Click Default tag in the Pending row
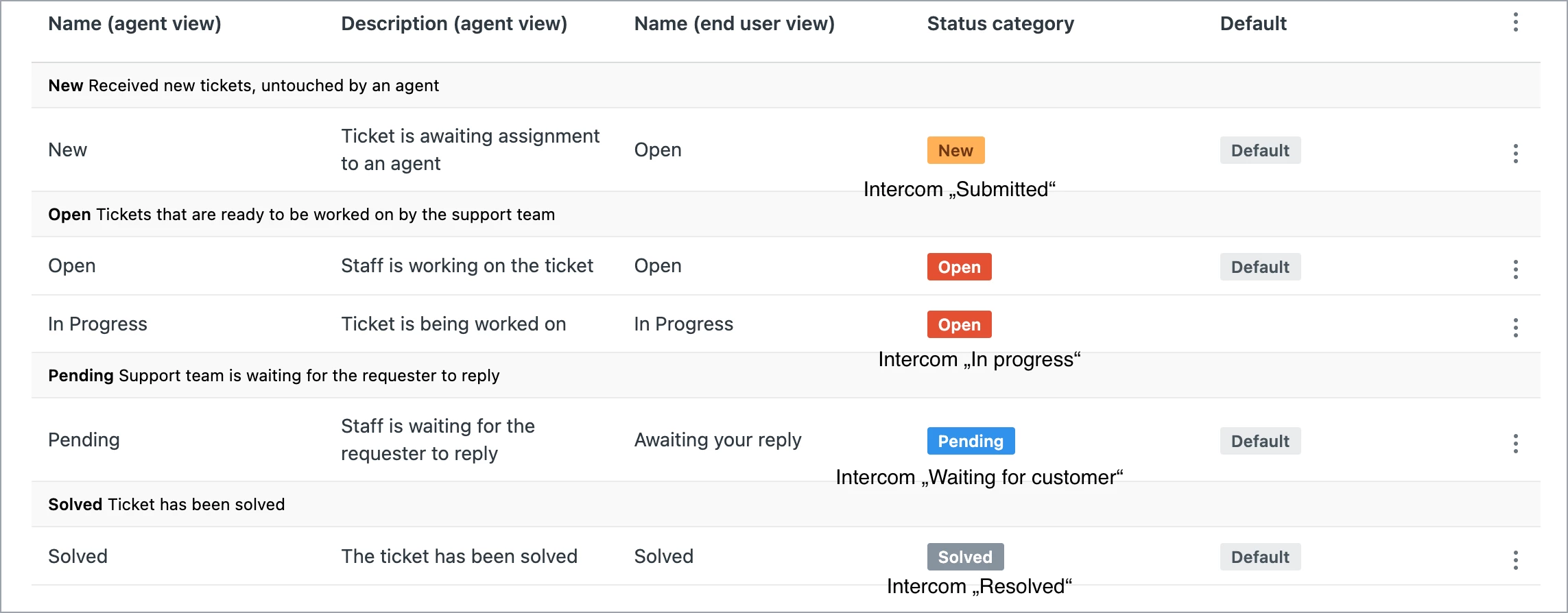Viewport: 1568px width, 613px height. tap(1260, 441)
